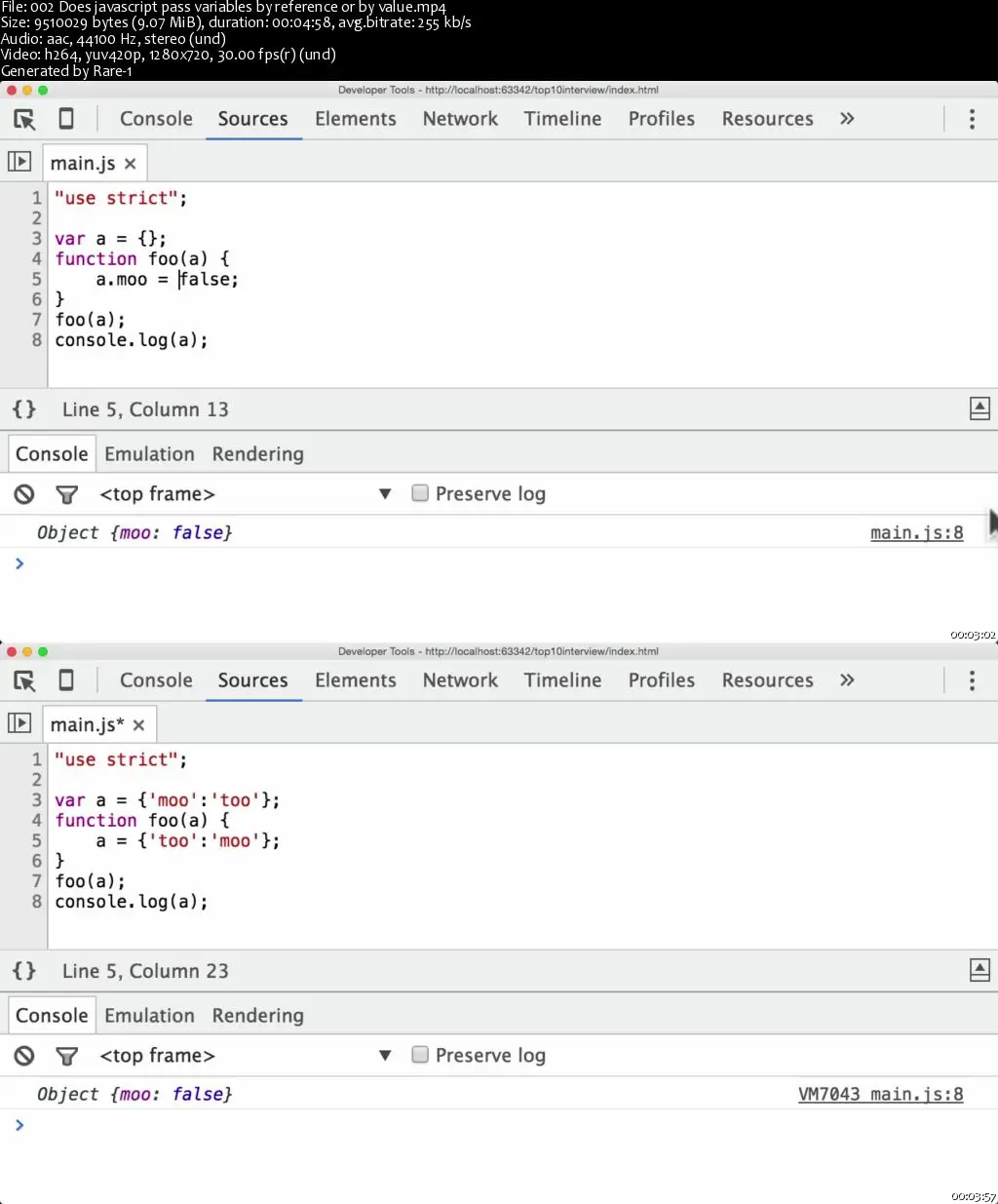Toggle device mode icon in lower DevTools window
Image resolution: width=998 pixels, height=1204 pixels.
(66, 680)
